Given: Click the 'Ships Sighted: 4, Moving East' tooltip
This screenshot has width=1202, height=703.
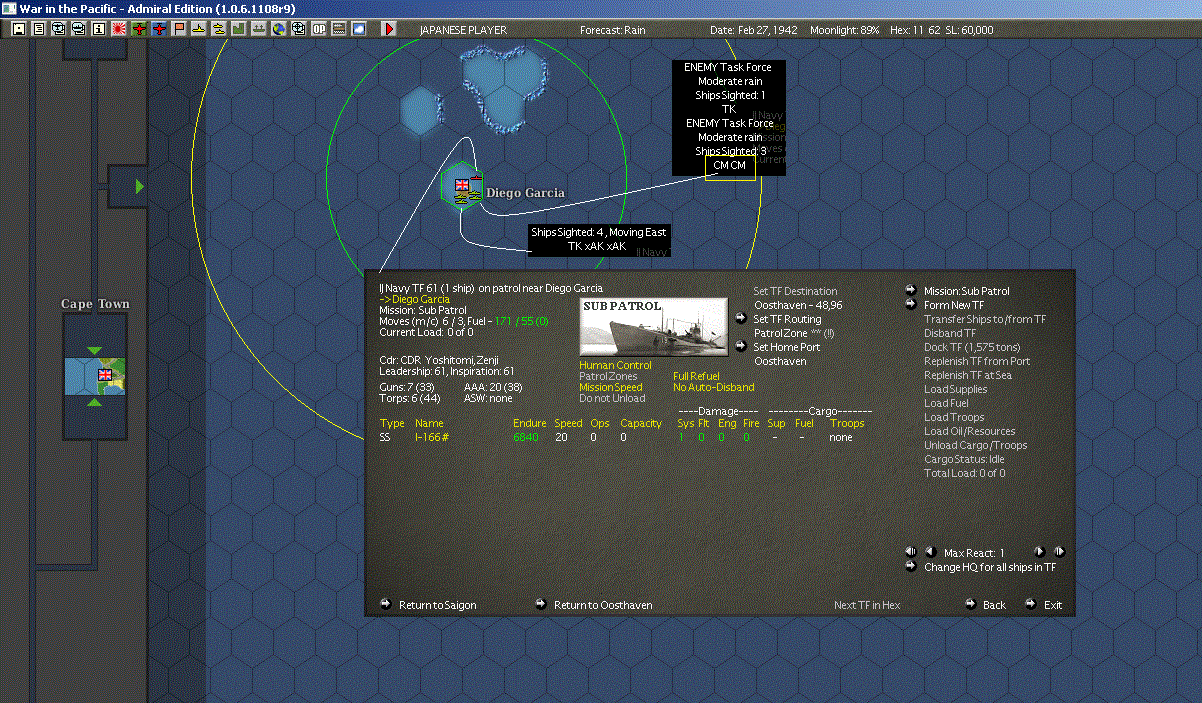Looking at the screenshot, I should click(x=598, y=238).
